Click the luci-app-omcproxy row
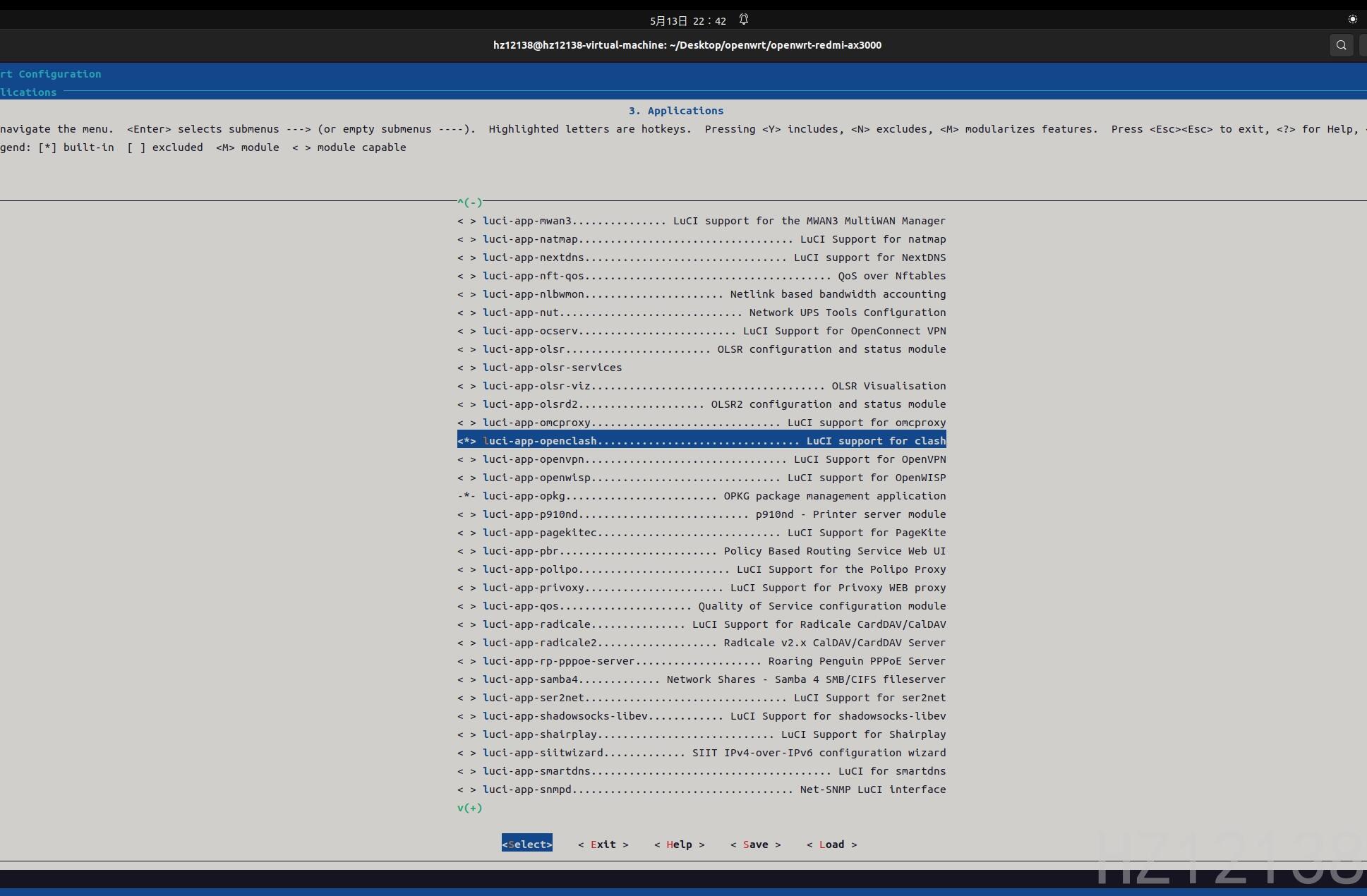 click(x=701, y=423)
